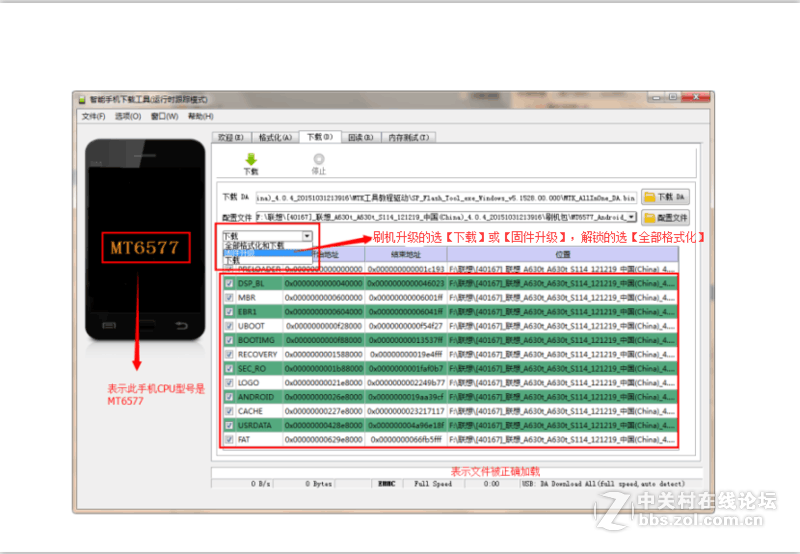Viewport: 800px width, 554px height.
Task: Click RECOVERY begin address 0x0000000001588000
Action: [x=323, y=355]
